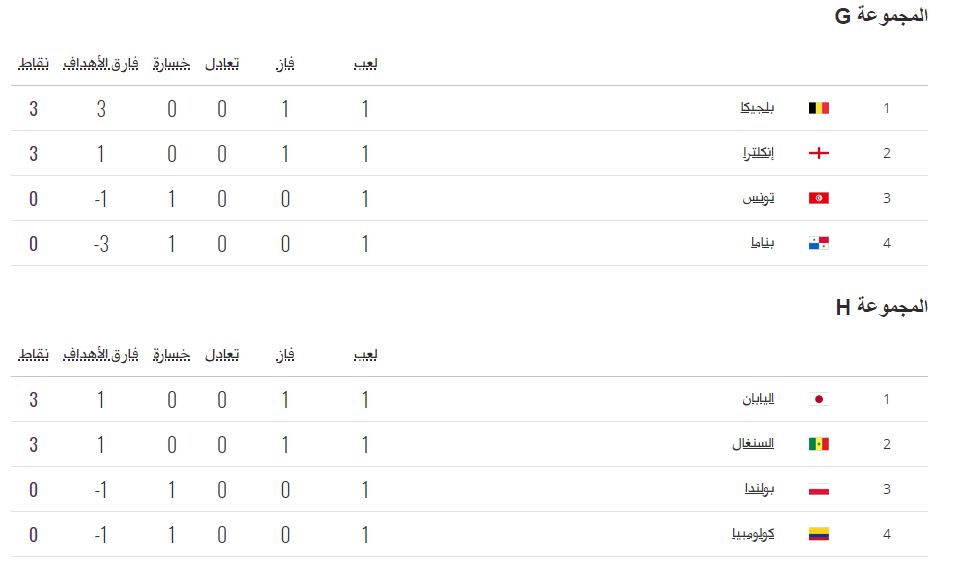Open the إنكلترا team link
The height and width of the screenshot is (581, 953).
(758, 153)
